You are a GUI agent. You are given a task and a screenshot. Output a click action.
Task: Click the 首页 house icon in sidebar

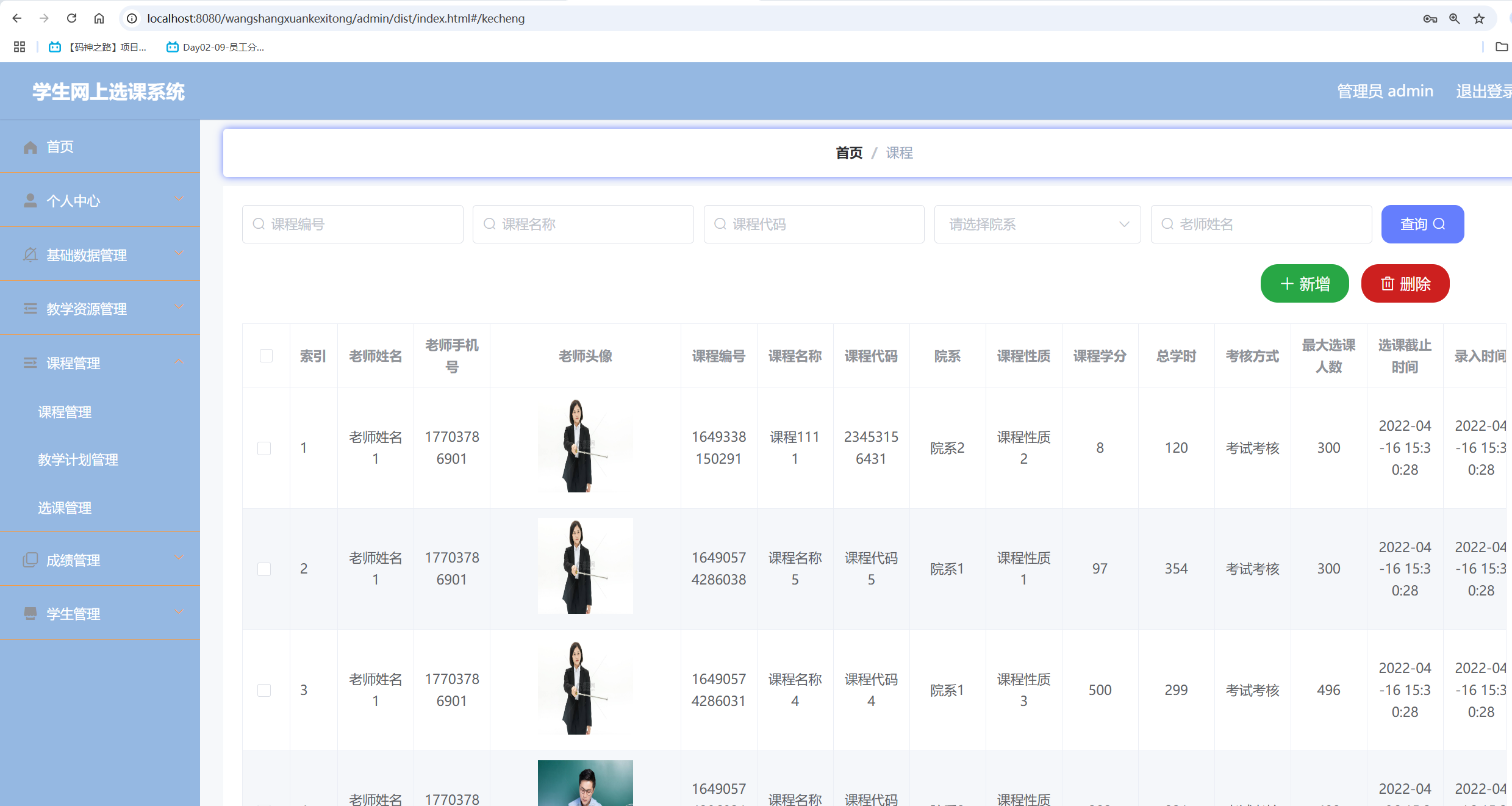(x=30, y=147)
